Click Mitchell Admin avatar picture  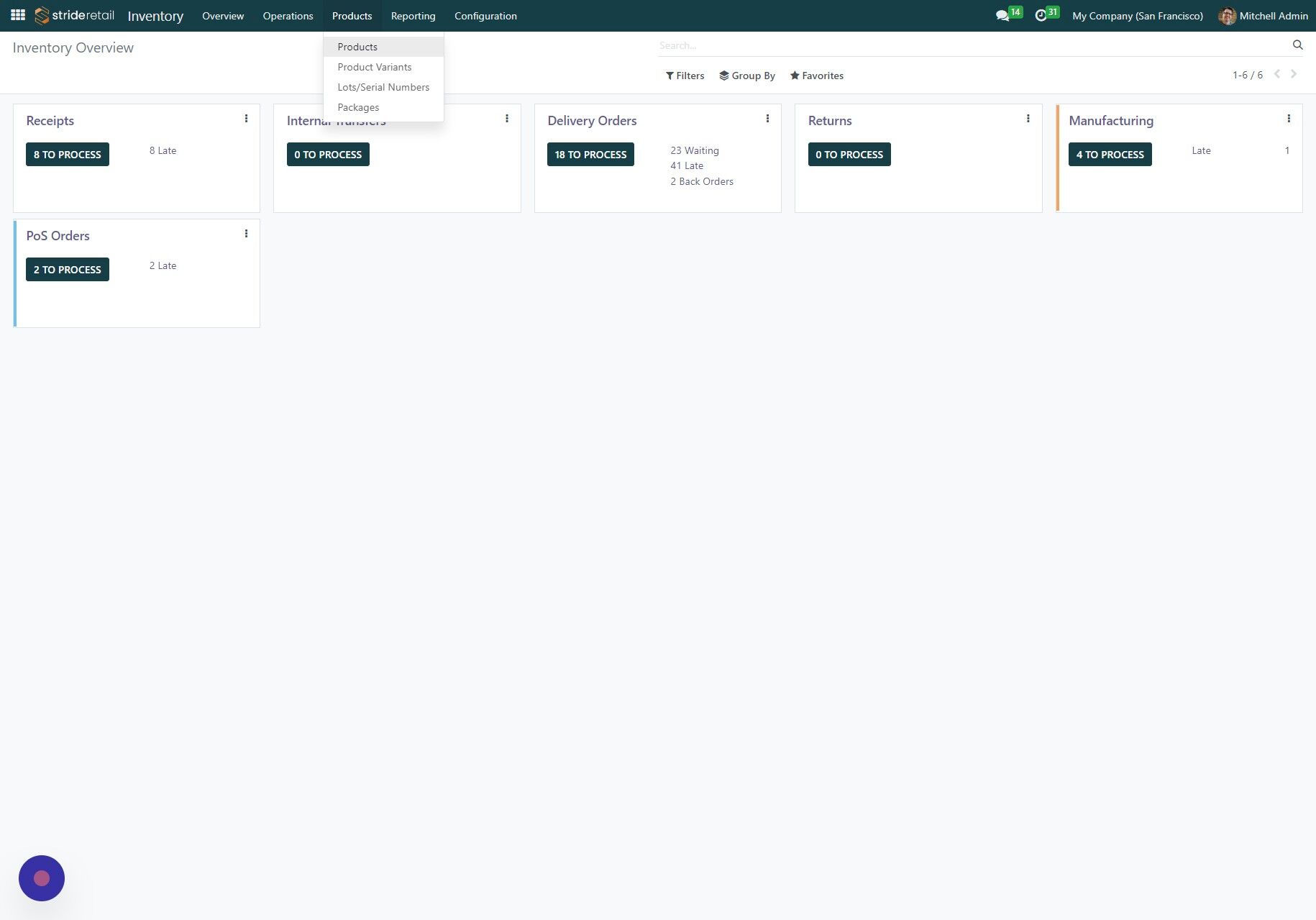pyautogui.click(x=1227, y=16)
